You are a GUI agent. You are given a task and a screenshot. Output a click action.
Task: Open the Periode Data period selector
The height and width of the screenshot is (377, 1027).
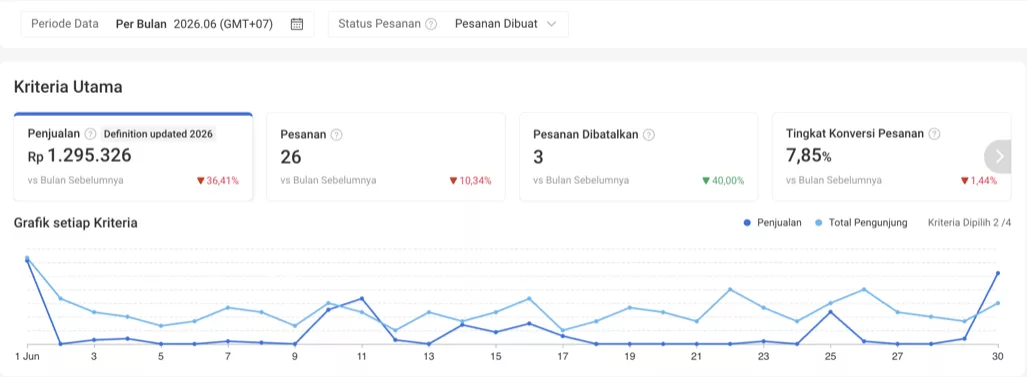click(x=167, y=24)
